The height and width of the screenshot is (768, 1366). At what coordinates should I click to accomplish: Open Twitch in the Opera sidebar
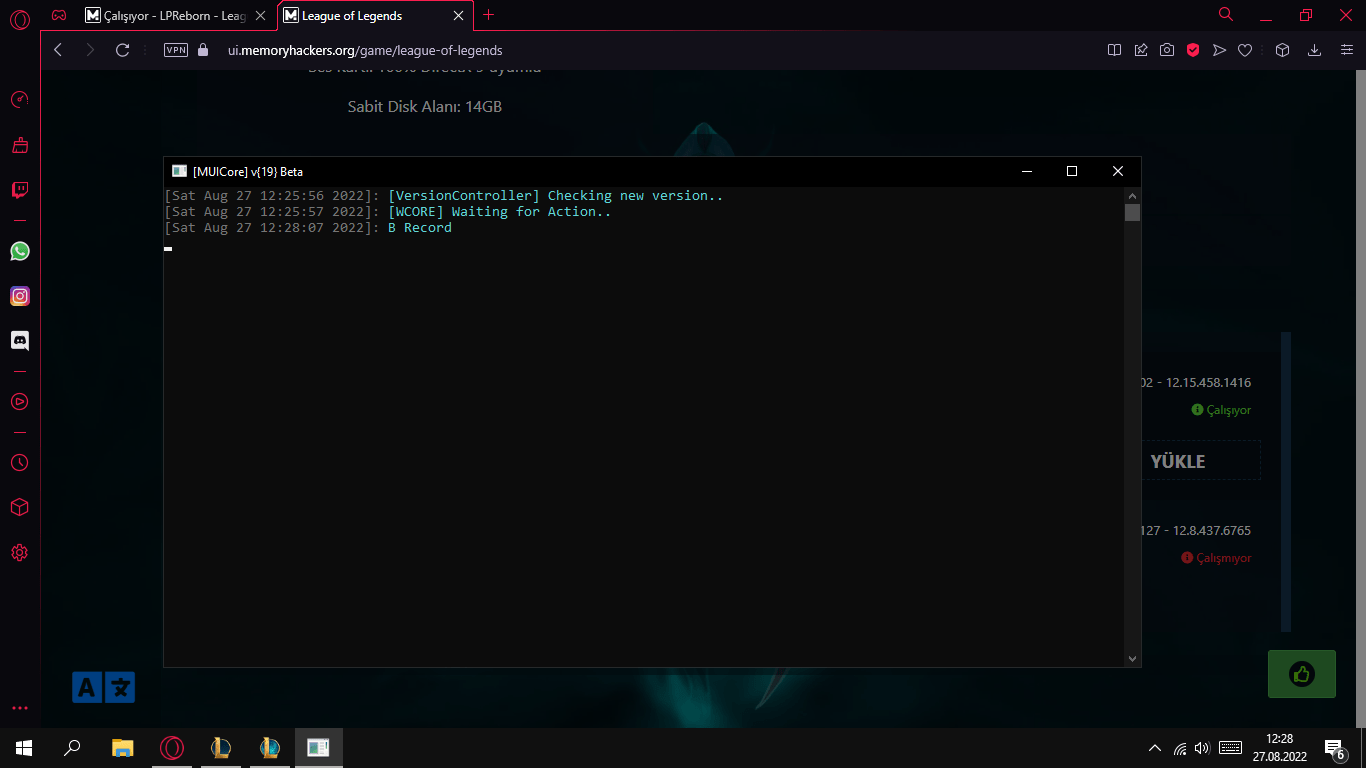tap(19, 190)
